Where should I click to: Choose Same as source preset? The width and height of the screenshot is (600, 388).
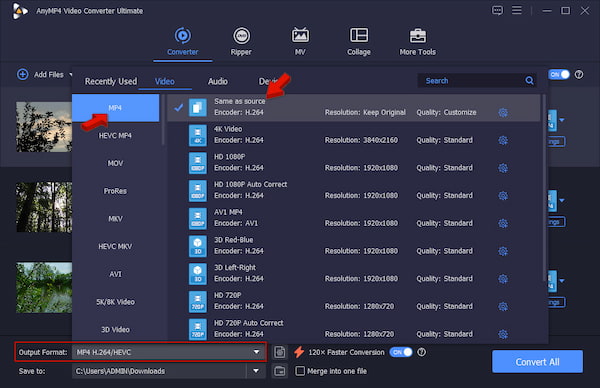354,108
